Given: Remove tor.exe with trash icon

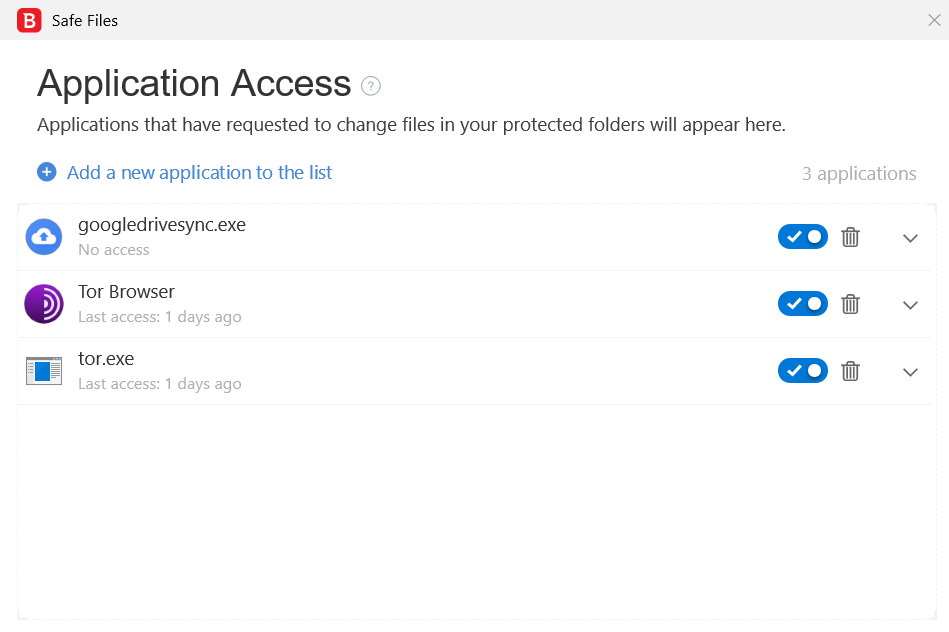Looking at the screenshot, I should (850, 371).
